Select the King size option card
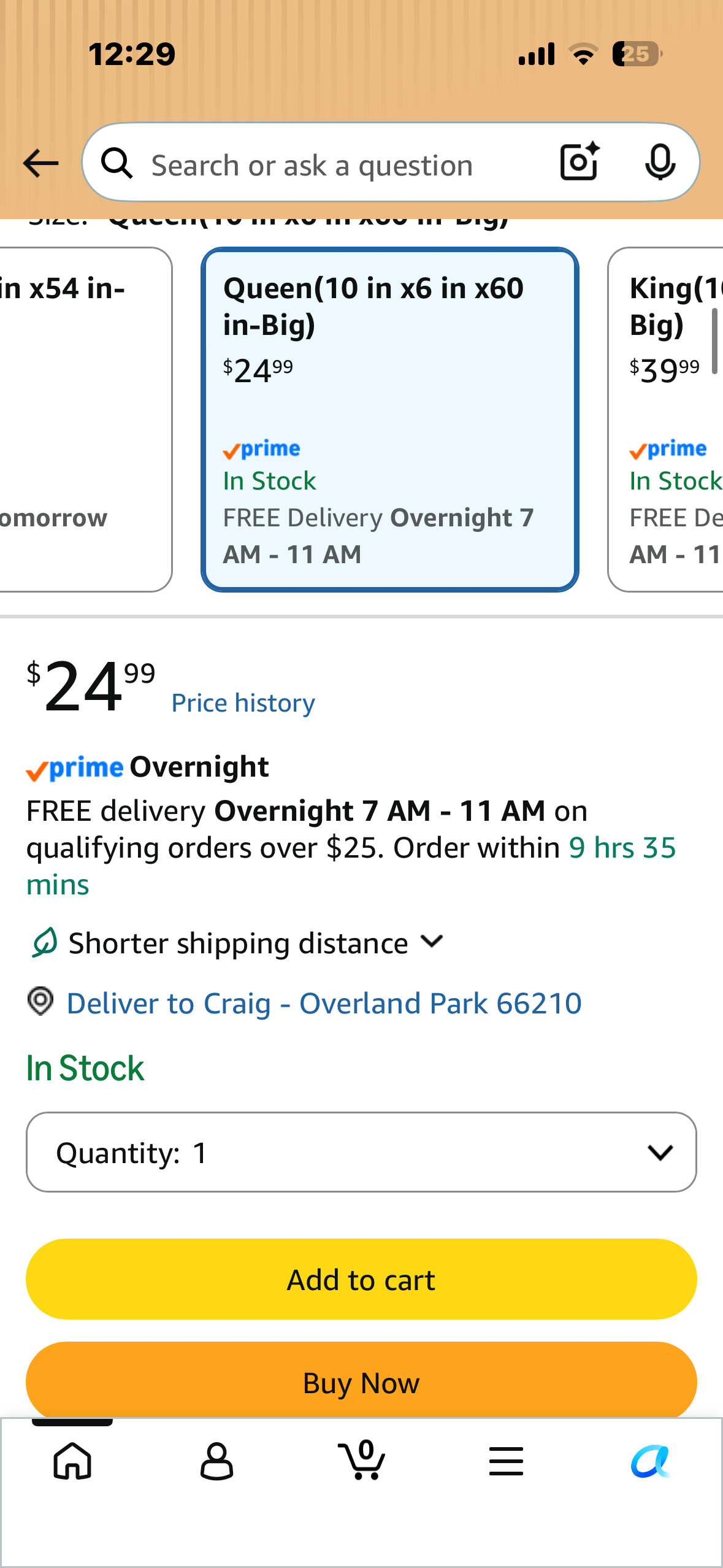The width and height of the screenshot is (723, 1568). [665, 420]
